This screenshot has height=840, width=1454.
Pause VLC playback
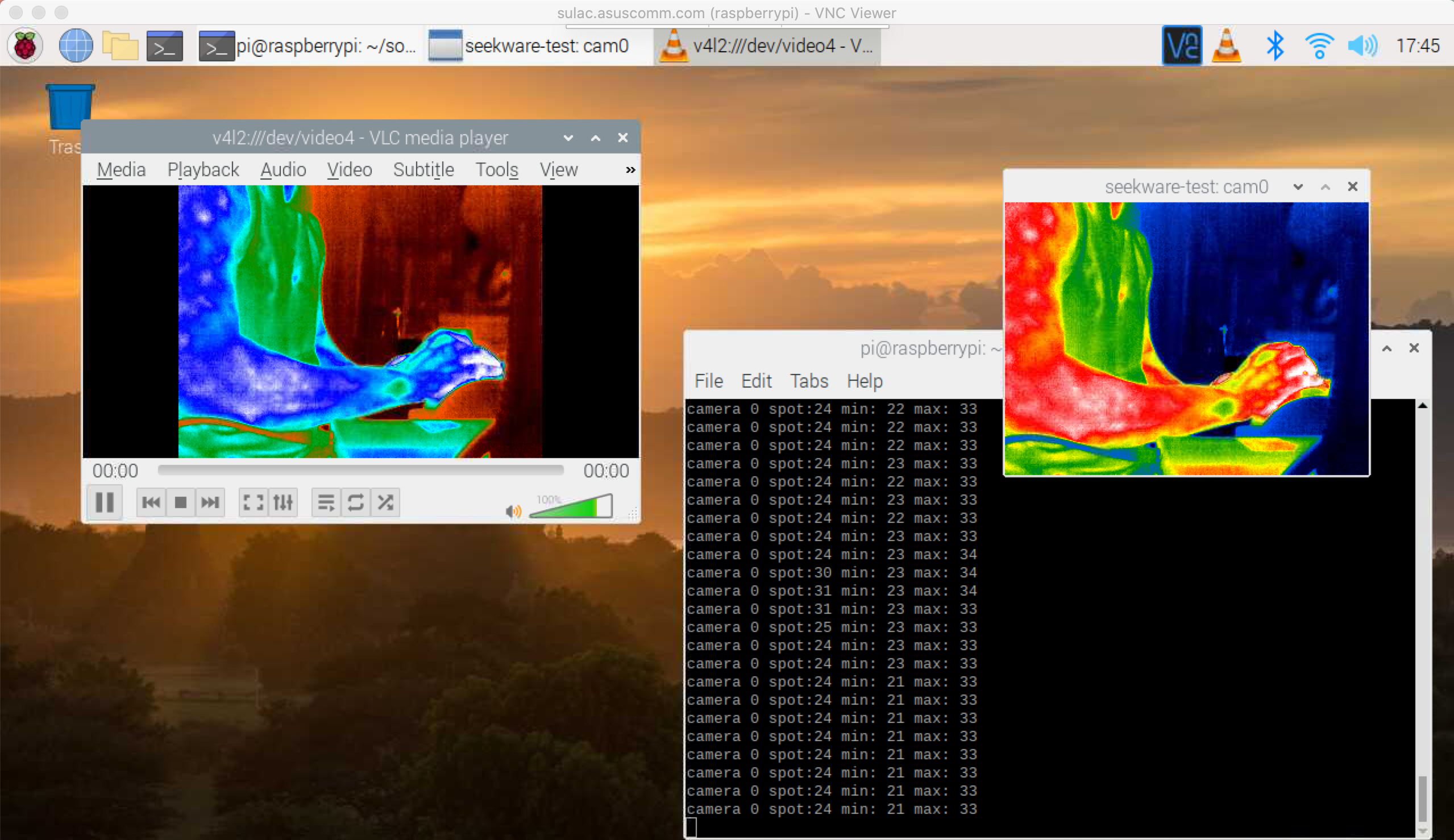(x=105, y=502)
